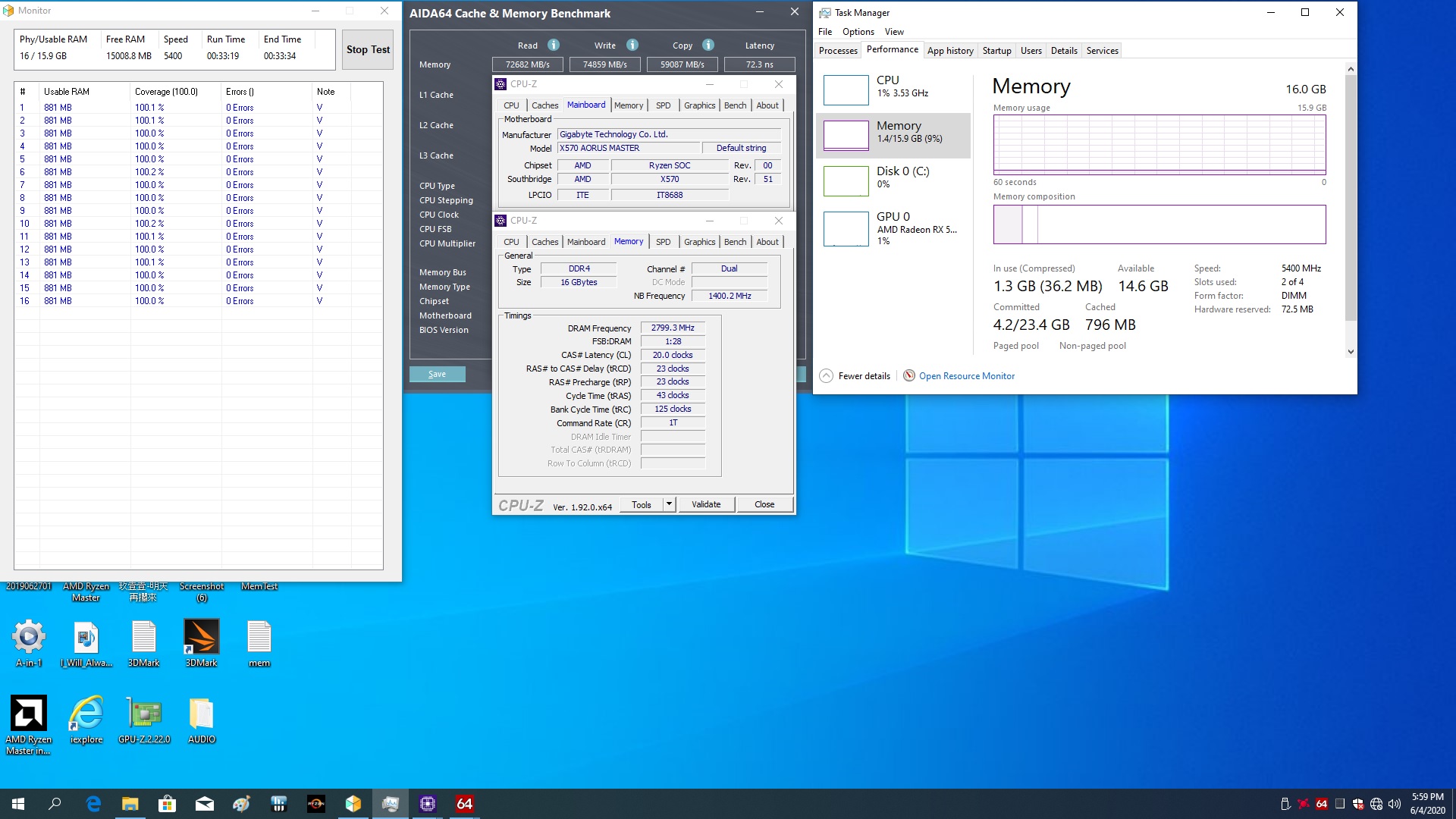This screenshot has height=819, width=1456.
Task: Open the Options menu in Task Manager
Action: 858,32
